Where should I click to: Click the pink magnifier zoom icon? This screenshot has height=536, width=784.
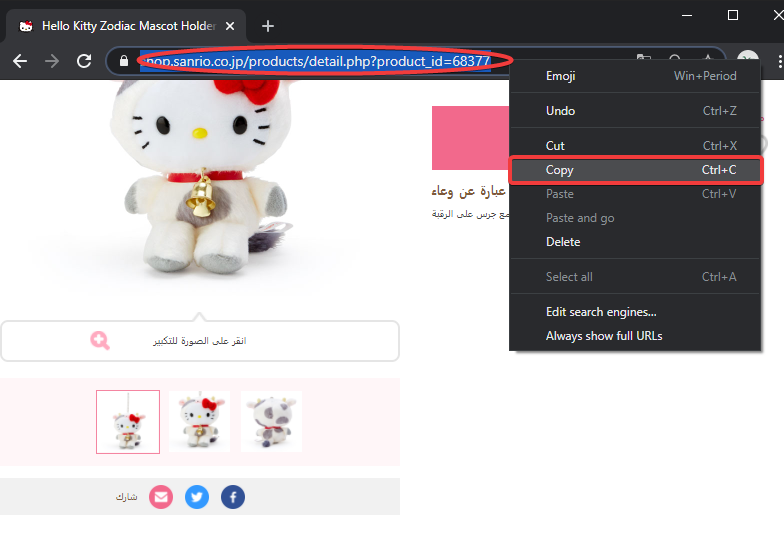(100, 340)
